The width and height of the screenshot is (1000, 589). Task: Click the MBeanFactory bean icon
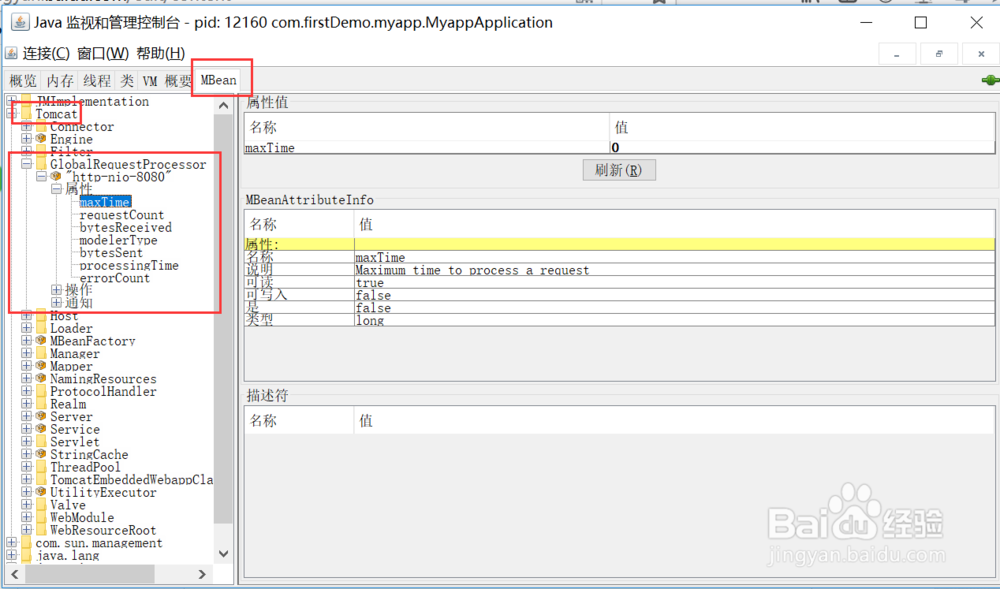pyautogui.click(x=41, y=340)
